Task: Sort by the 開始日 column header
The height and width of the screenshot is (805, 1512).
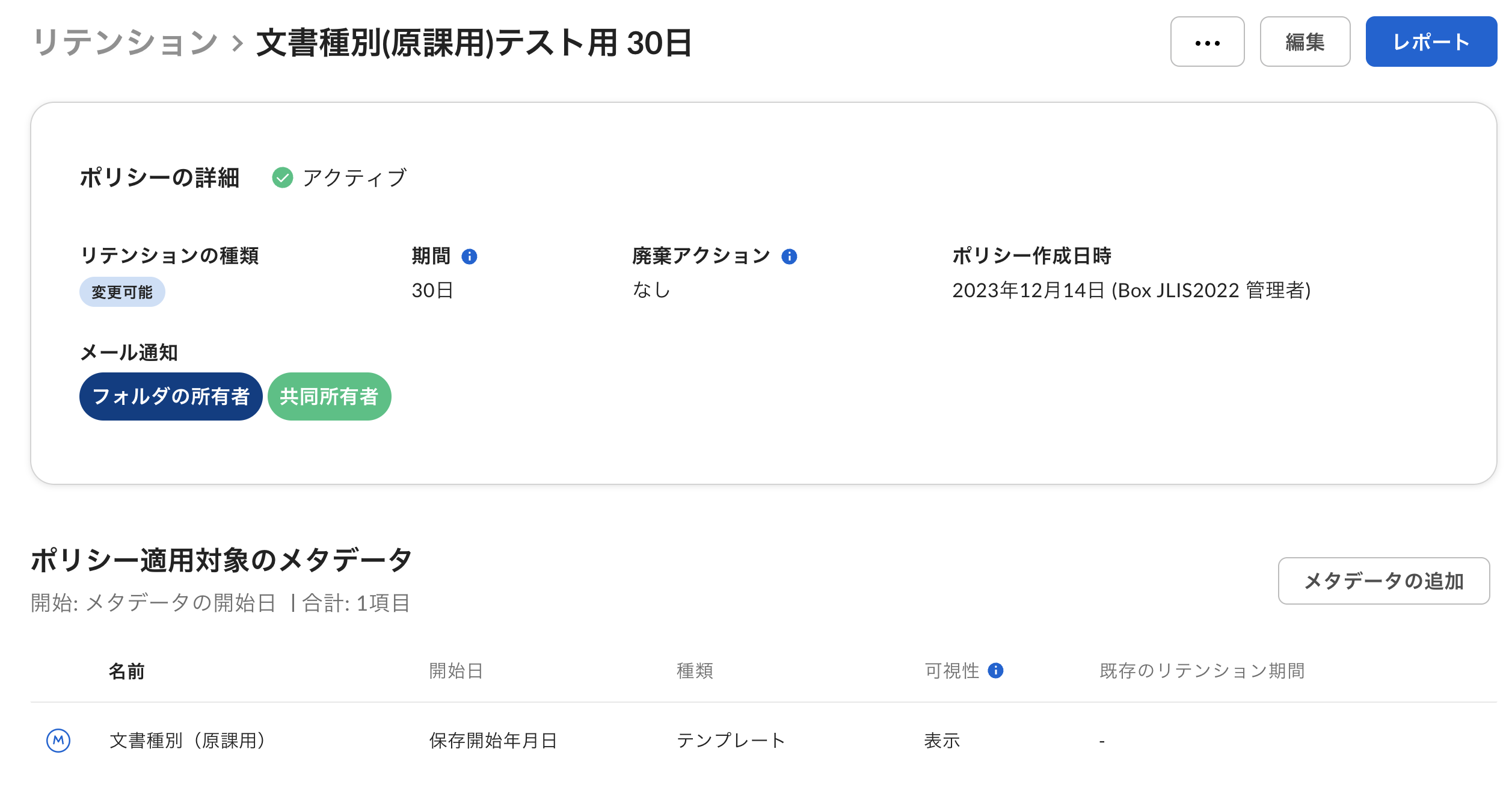Action: coord(456,671)
